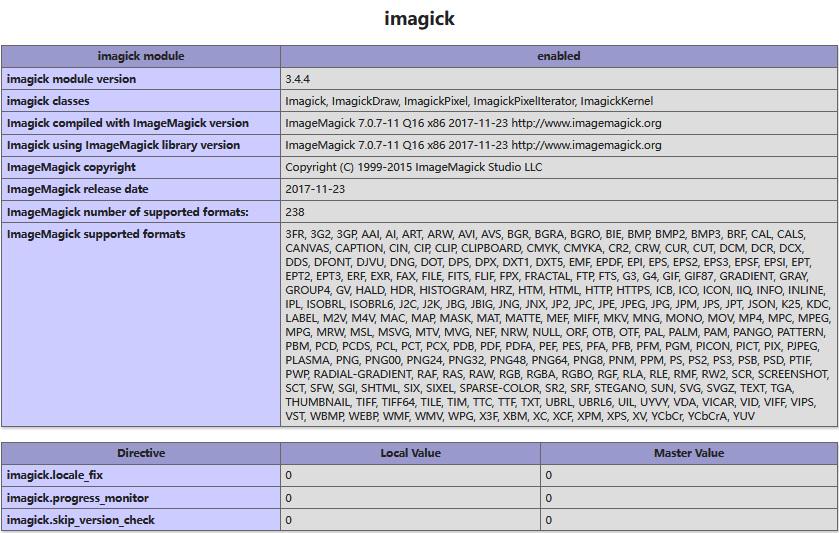
Task: Select 'Imagick using ImageMagick library version' label
Action: click(x=124, y=145)
